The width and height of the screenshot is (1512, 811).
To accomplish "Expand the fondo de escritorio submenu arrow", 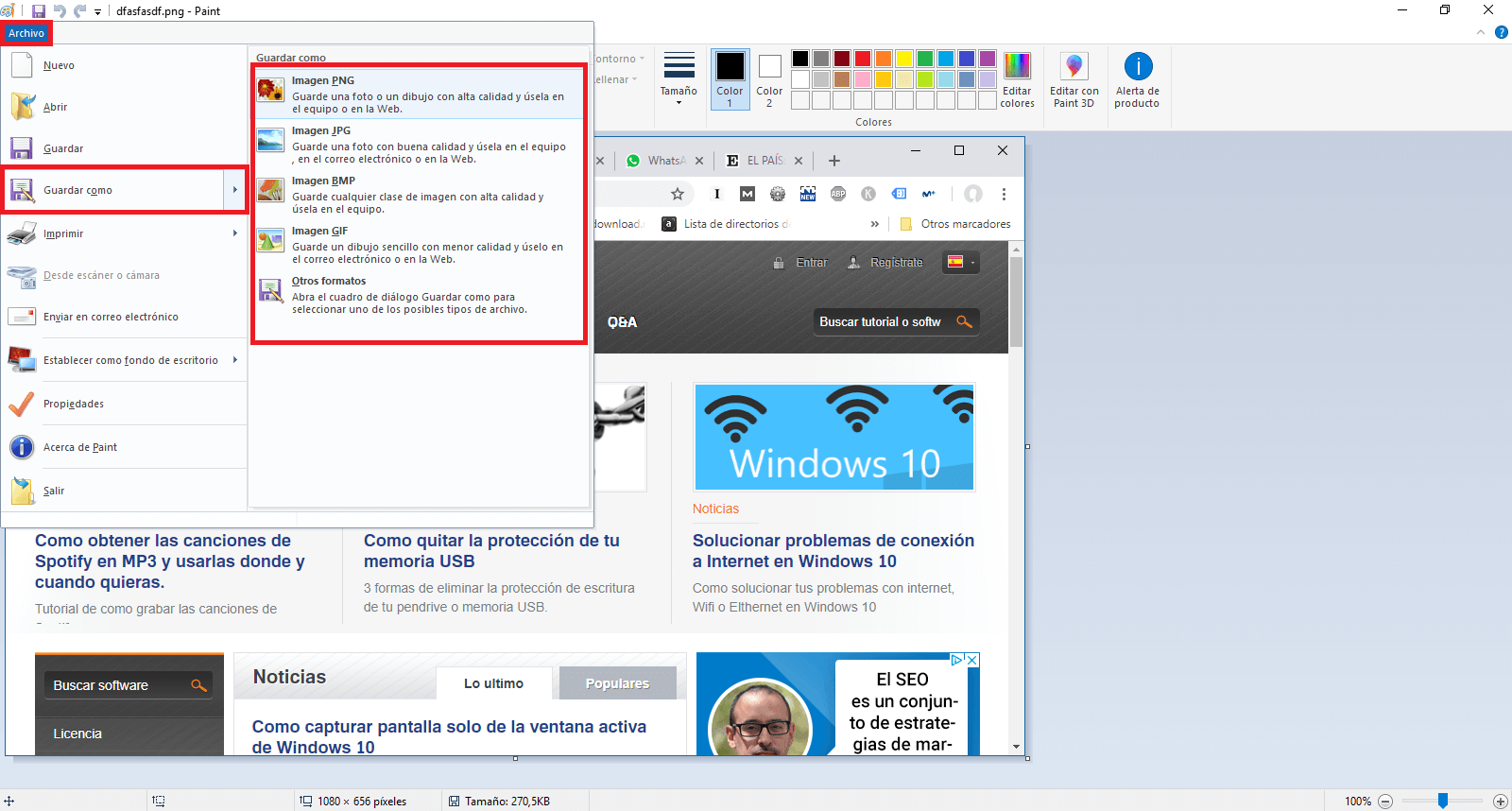I will [235, 360].
